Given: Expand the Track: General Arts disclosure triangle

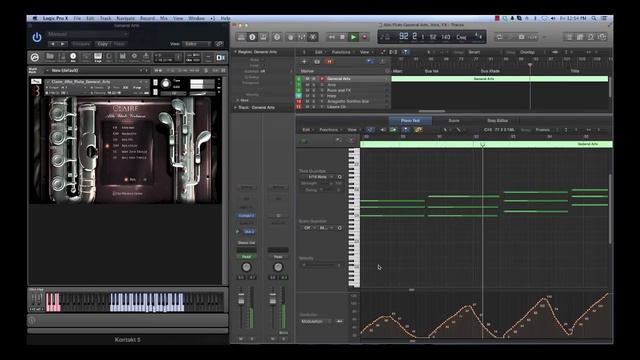Looking at the screenshot, I should point(236,107).
